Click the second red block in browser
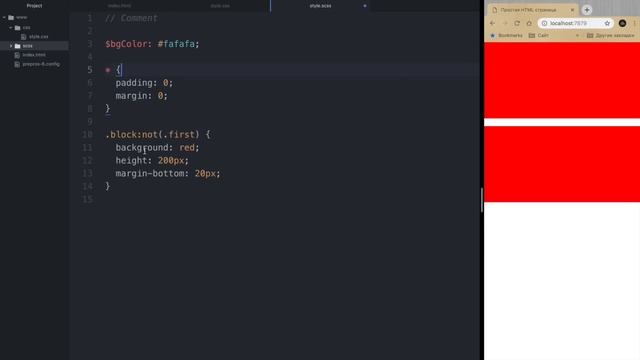640x360 pixels. 562,164
